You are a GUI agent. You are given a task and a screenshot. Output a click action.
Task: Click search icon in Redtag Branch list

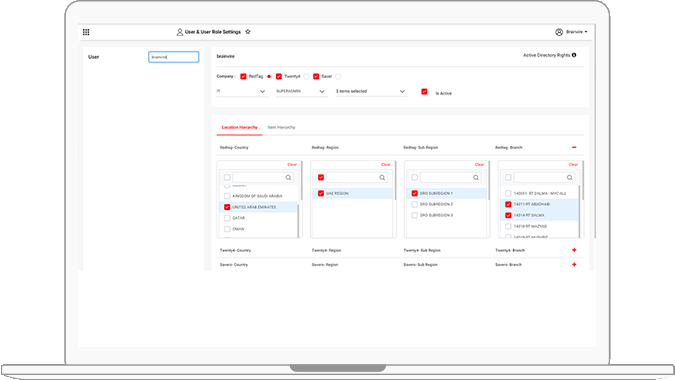tap(569, 177)
